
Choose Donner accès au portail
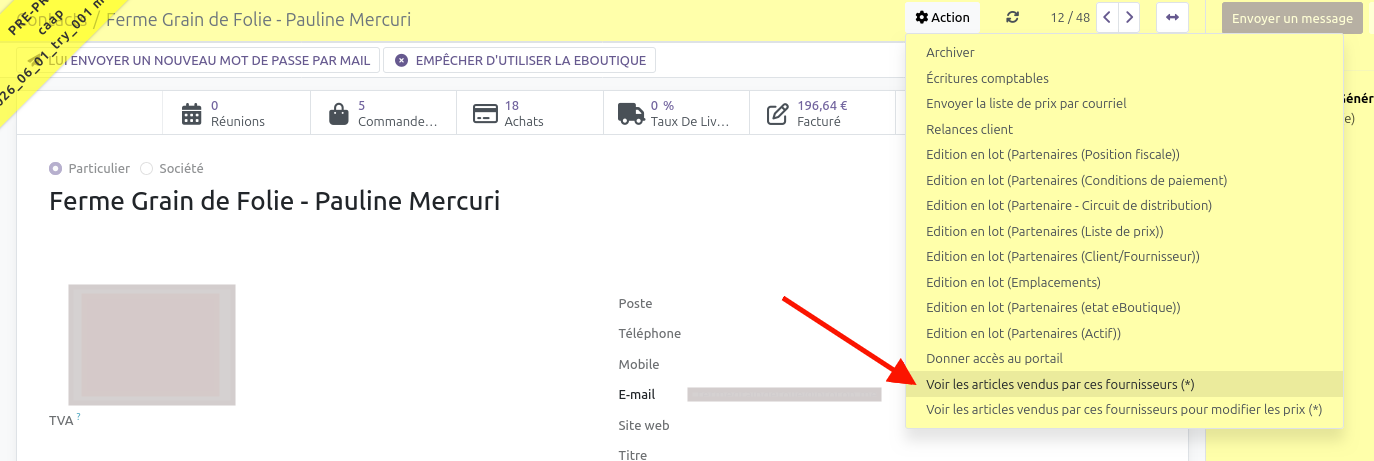(1124, 359)
